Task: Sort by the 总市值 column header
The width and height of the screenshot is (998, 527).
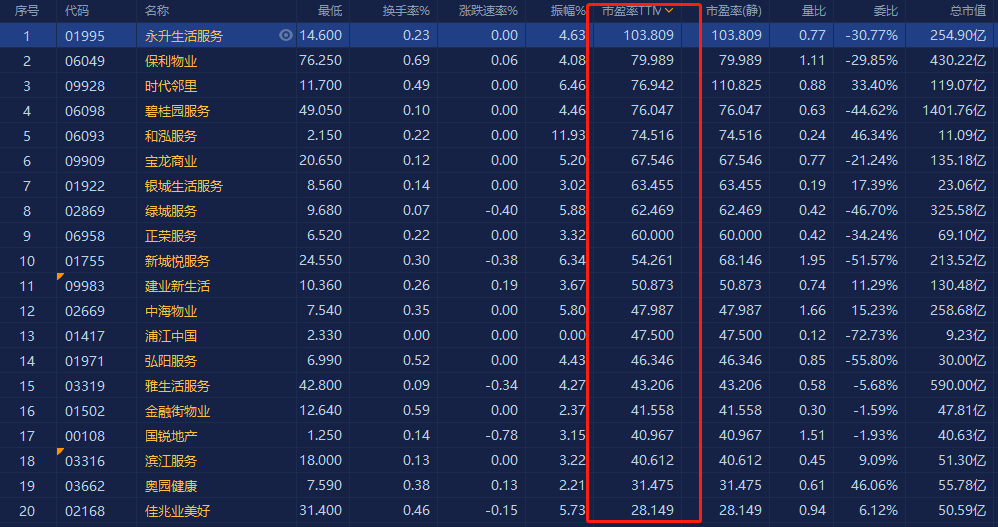Action: click(x=968, y=11)
